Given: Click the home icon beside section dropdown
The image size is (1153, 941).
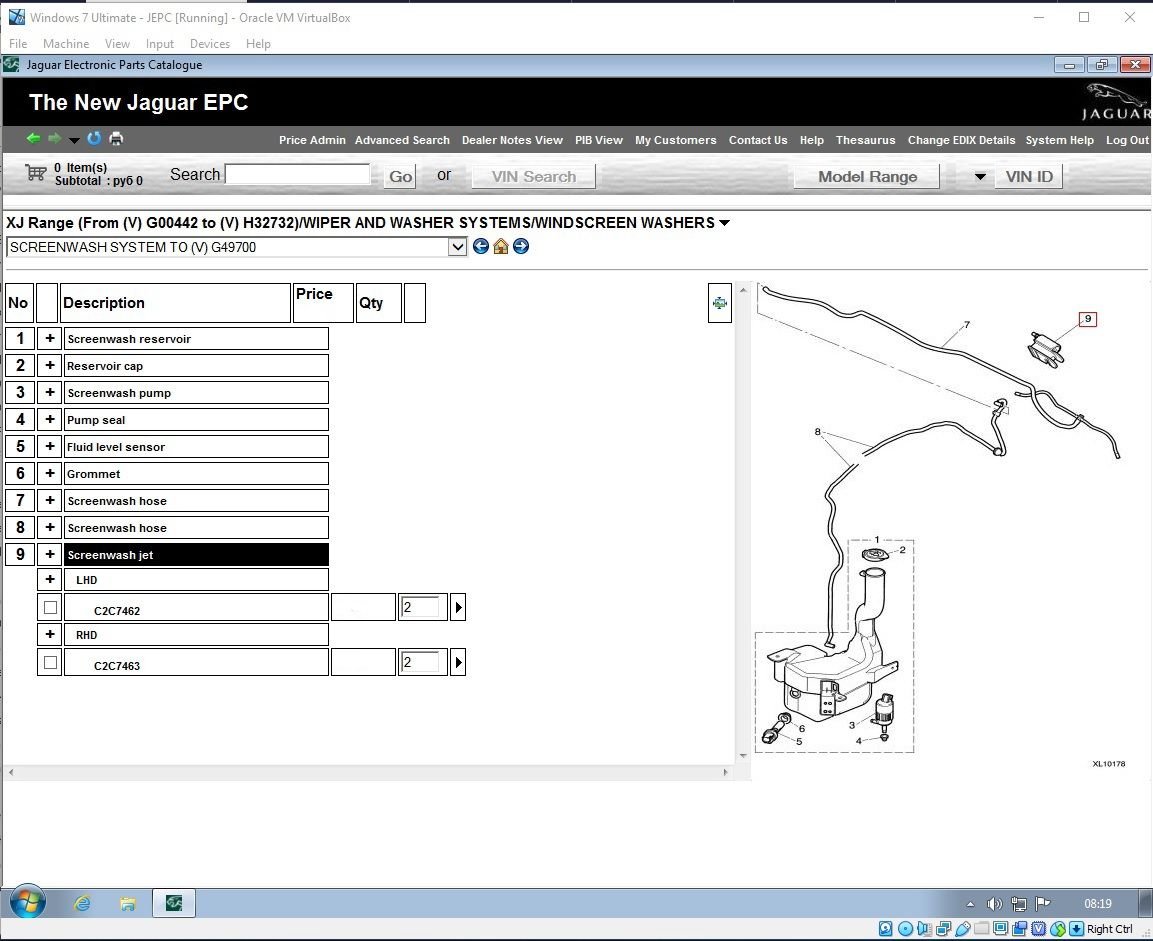Looking at the screenshot, I should 501,247.
